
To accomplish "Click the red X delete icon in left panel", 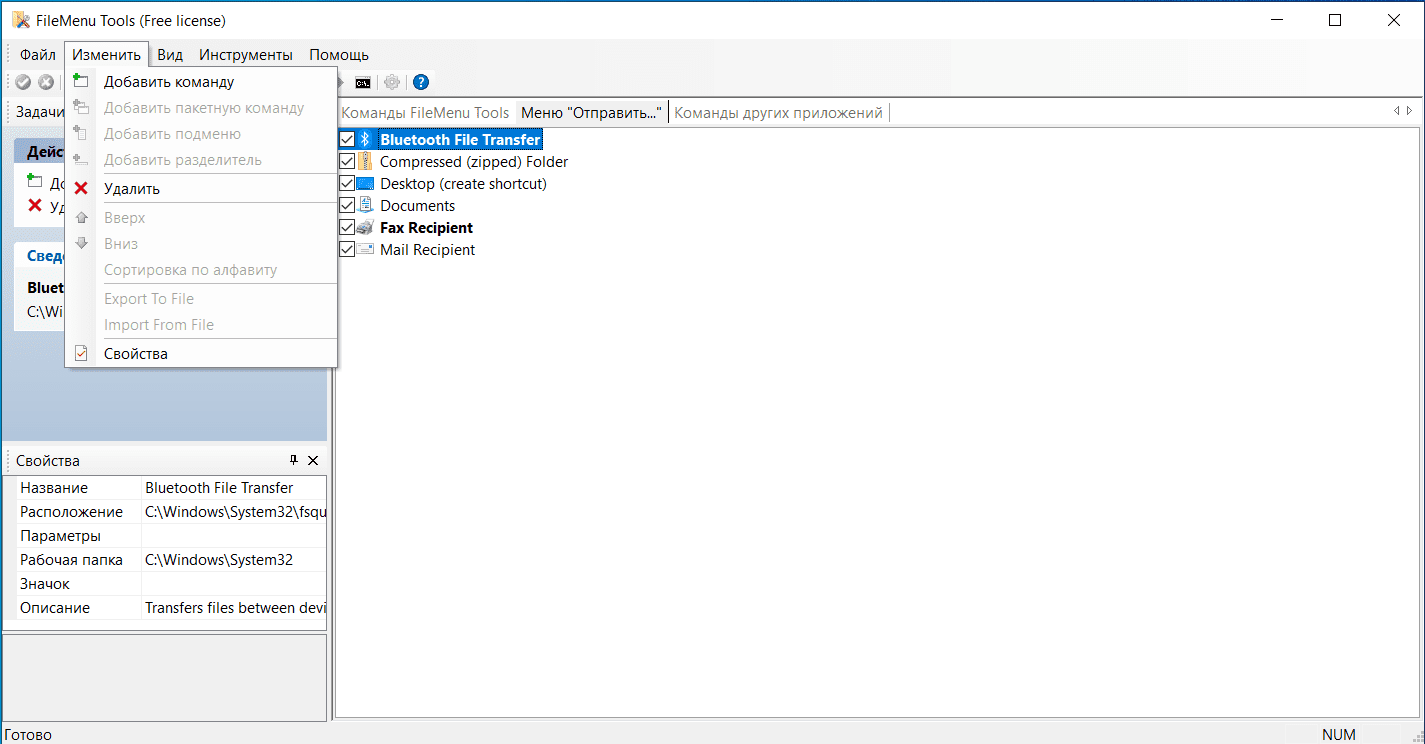I will pos(35,206).
